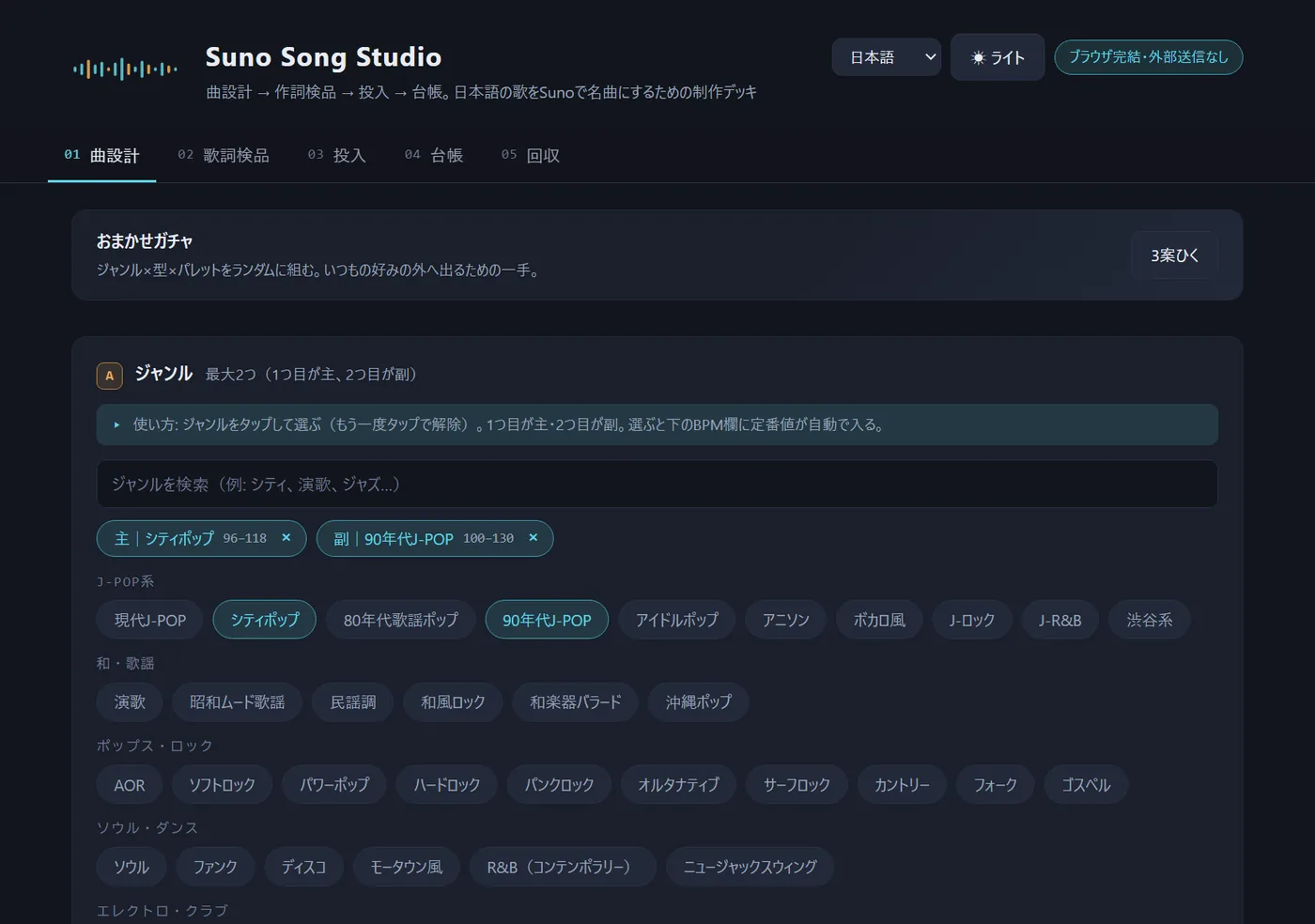Open the 04 台帳 tab
Screen dimensions: 1315x924
pyautogui.click(x=434, y=155)
